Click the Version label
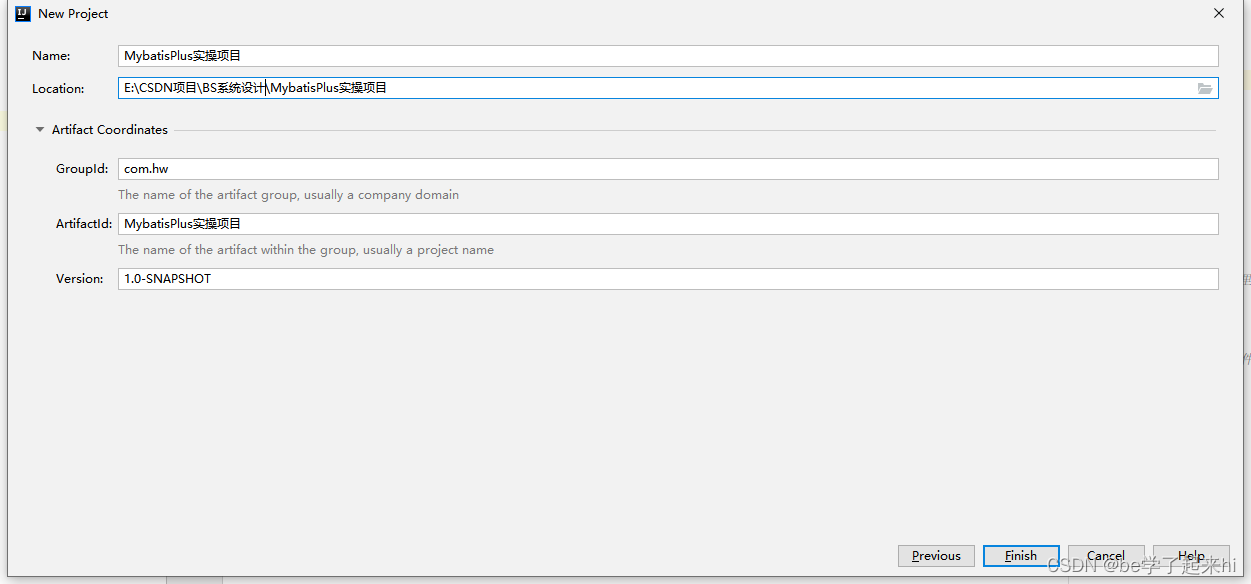The width and height of the screenshot is (1251, 584). click(x=80, y=279)
